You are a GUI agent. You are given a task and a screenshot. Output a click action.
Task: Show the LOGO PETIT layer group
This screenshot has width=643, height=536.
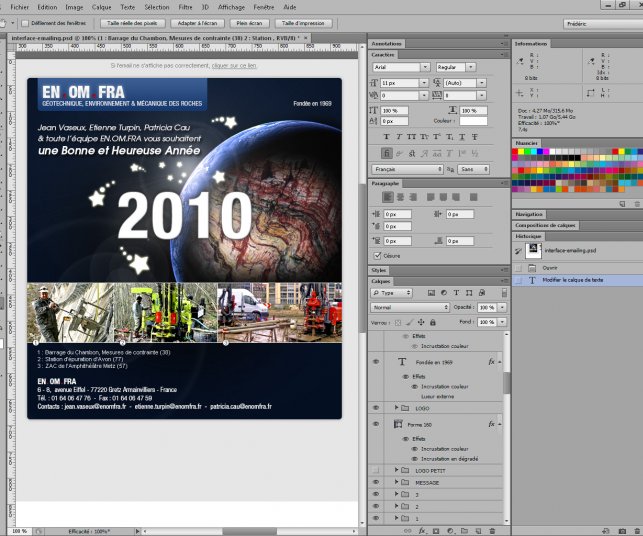[375, 469]
